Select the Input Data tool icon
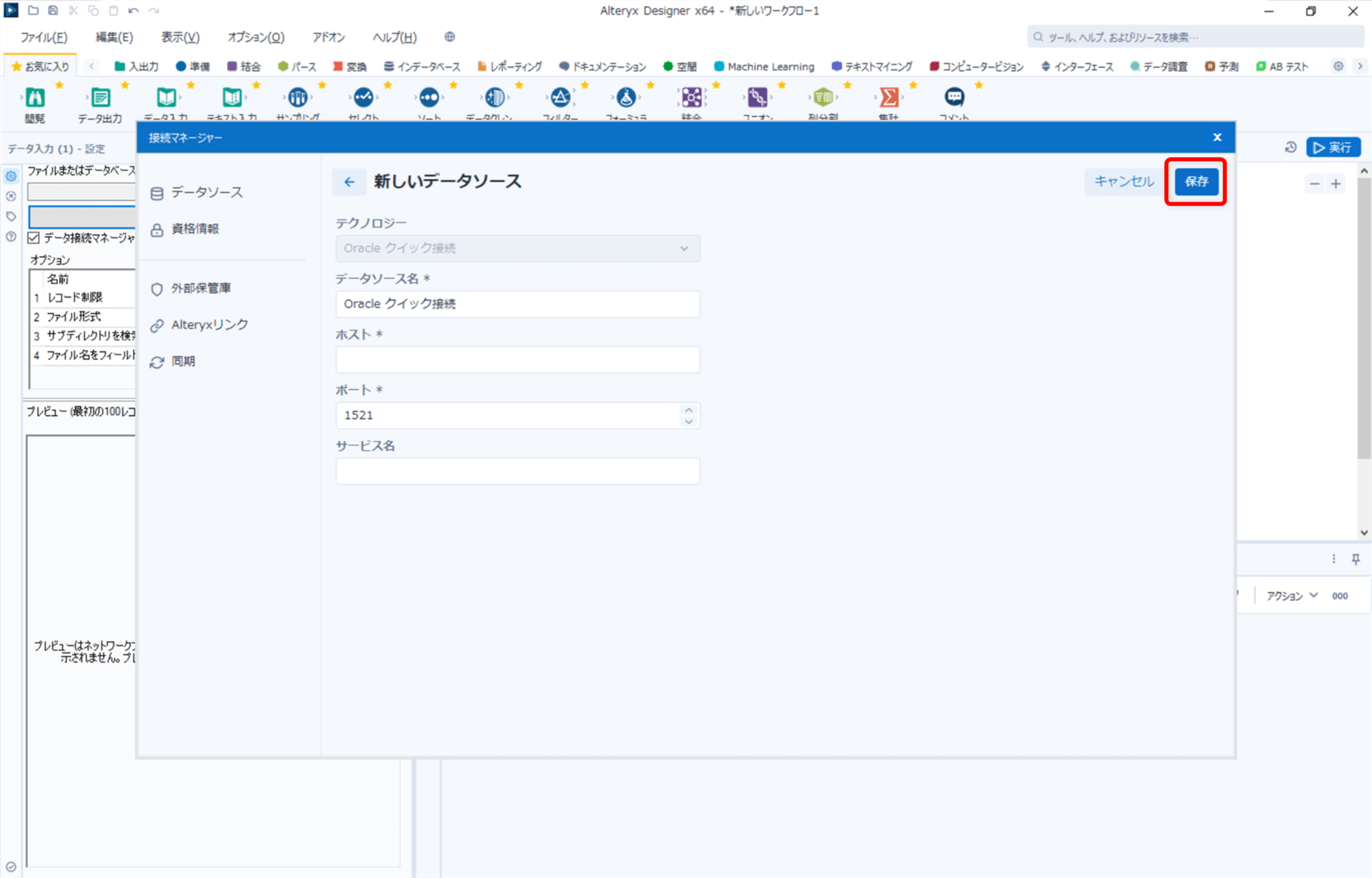This screenshot has height=878, width=1372. 166,97
